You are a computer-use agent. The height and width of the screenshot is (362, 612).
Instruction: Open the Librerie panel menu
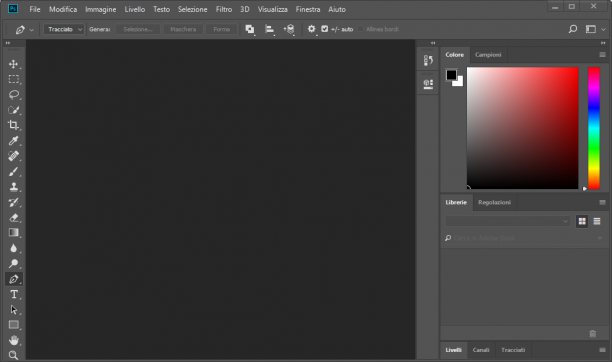tap(602, 202)
